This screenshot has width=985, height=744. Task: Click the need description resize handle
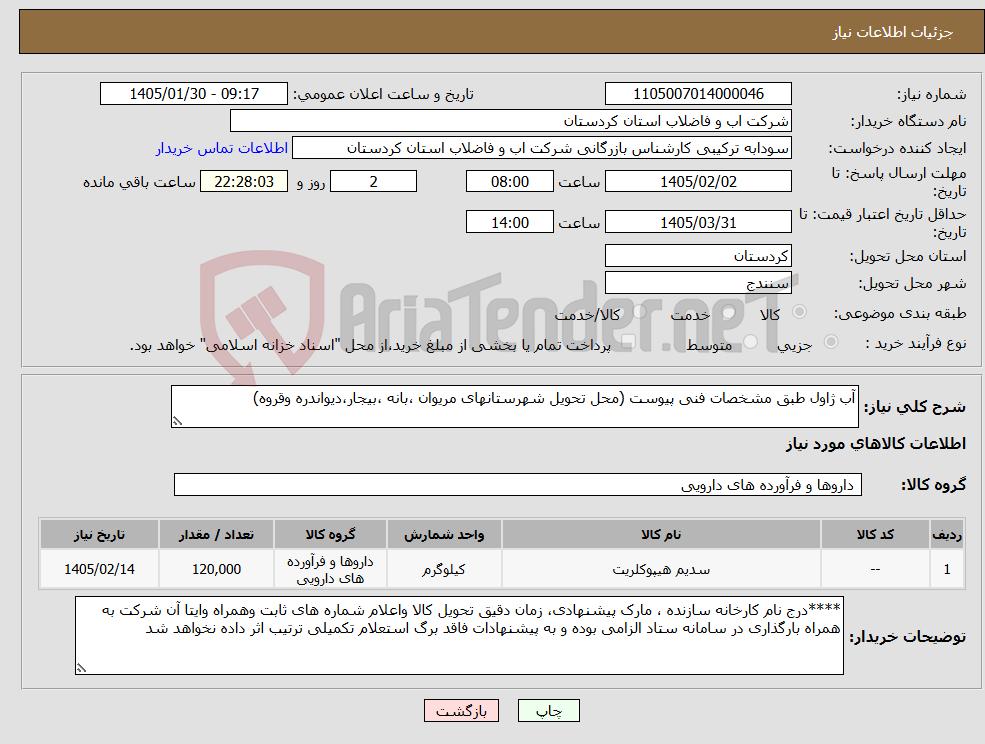[x=177, y=422]
